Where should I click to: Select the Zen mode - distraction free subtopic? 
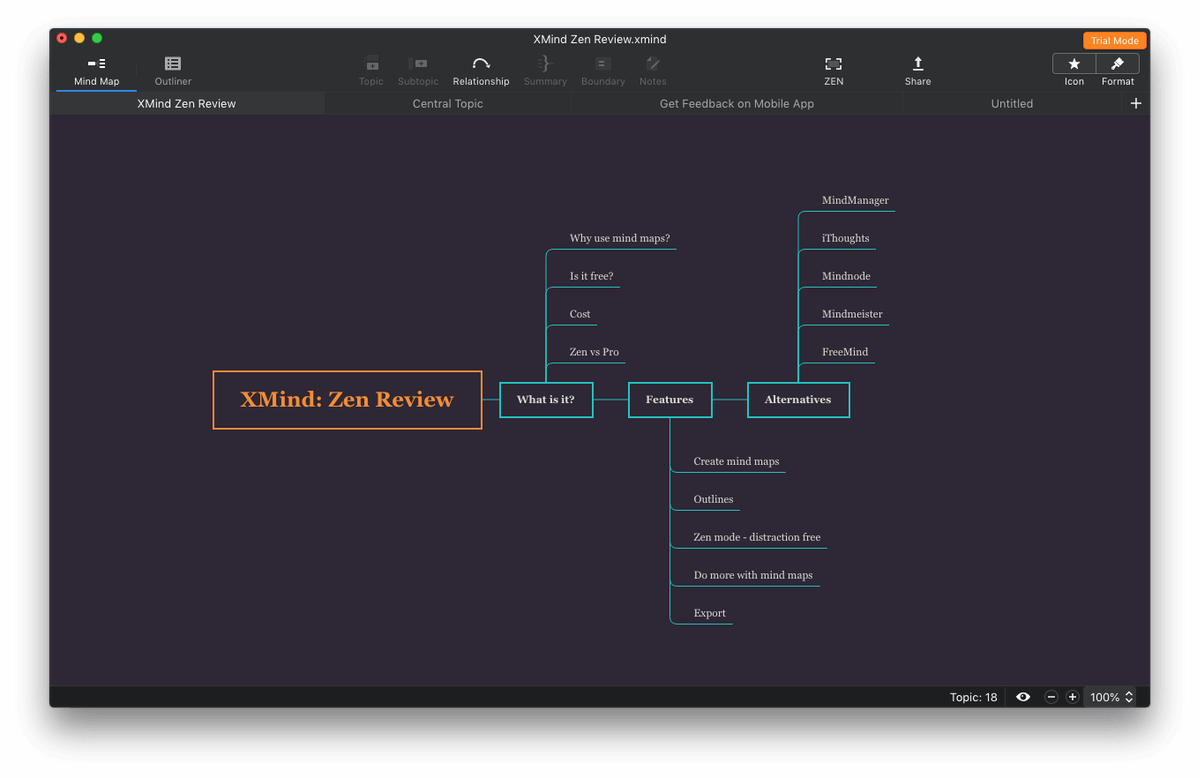[756, 537]
